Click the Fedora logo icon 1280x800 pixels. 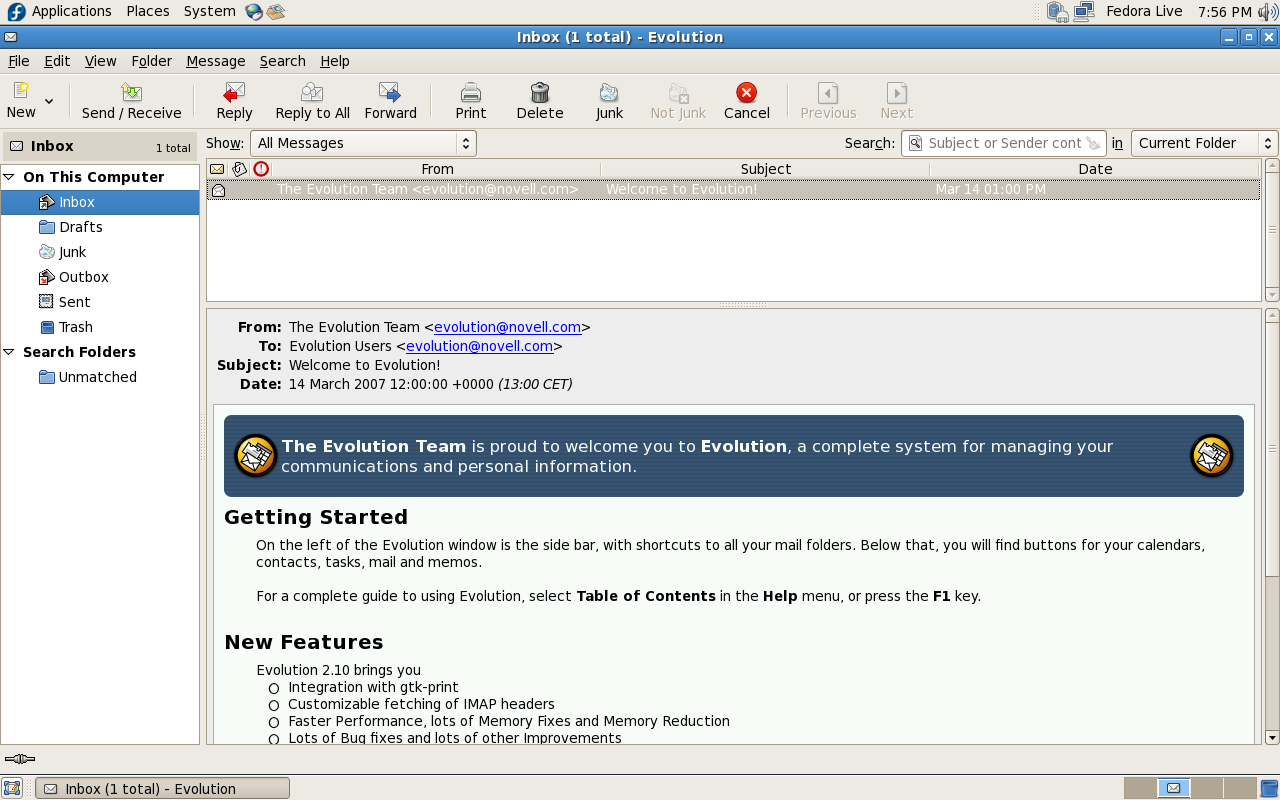point(15,12)
